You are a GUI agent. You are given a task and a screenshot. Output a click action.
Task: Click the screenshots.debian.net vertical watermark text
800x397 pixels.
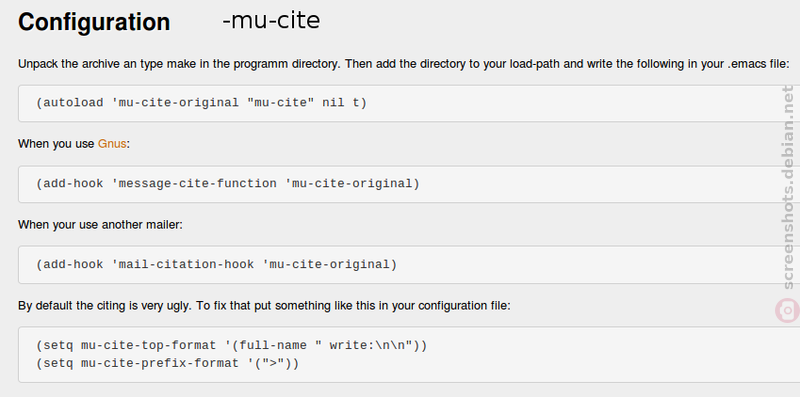(x=788, y=187)
